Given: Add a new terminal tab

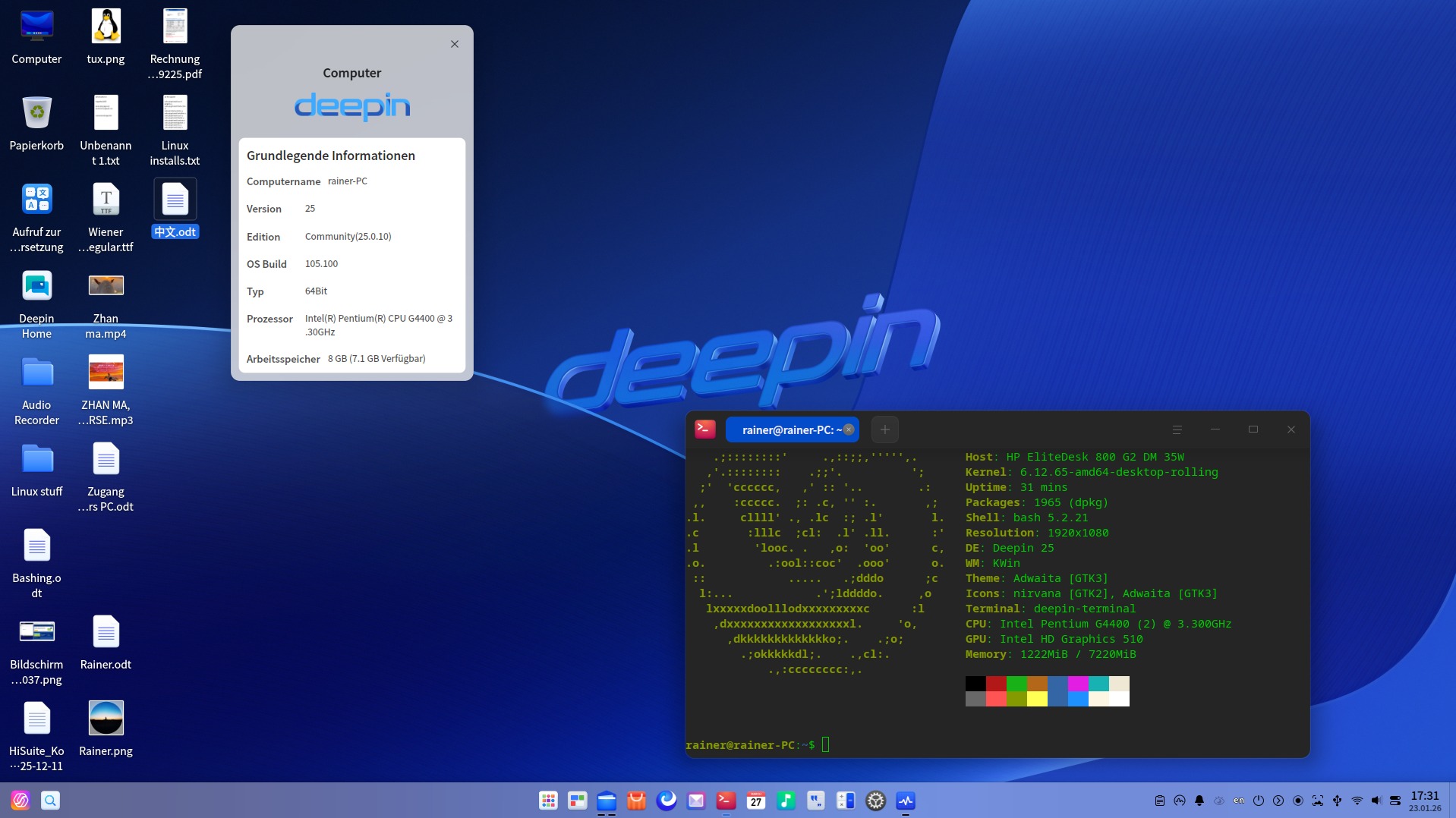Looking at the screenshot, I should pos(885,429).
